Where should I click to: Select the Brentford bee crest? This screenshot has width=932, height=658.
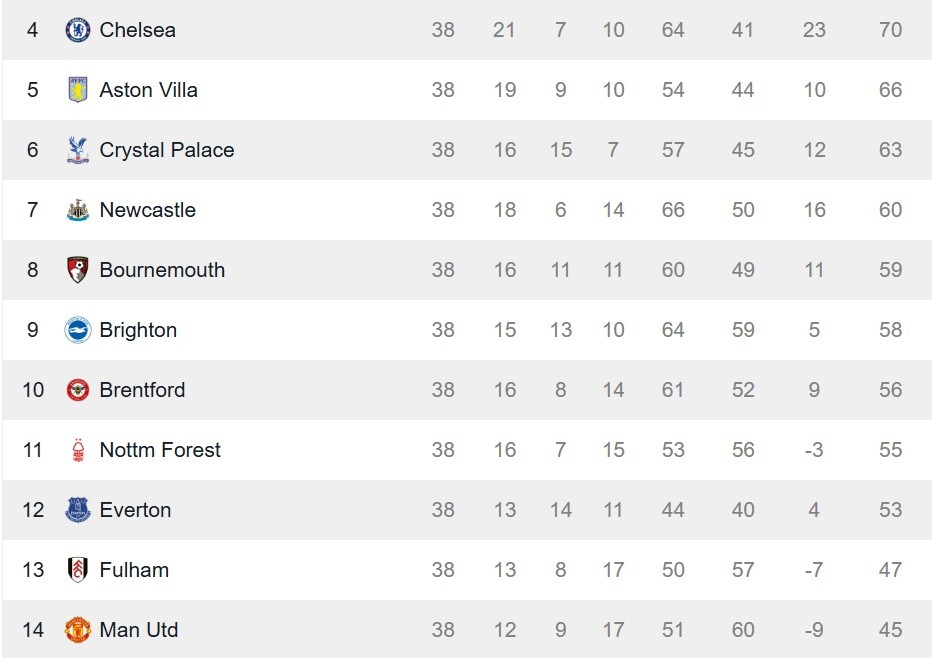coord(77,390)
